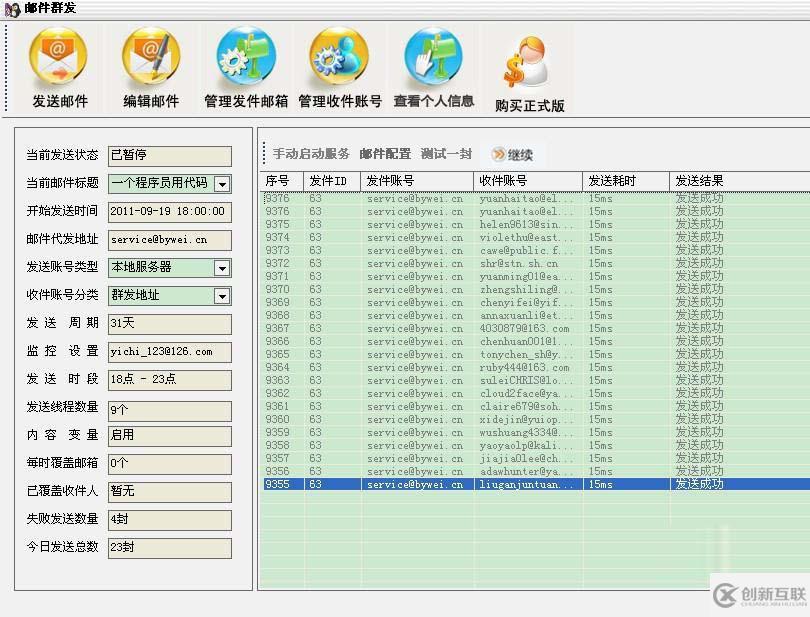Expand the 当前邮件标题 dropdown

(x=222, y=184)
